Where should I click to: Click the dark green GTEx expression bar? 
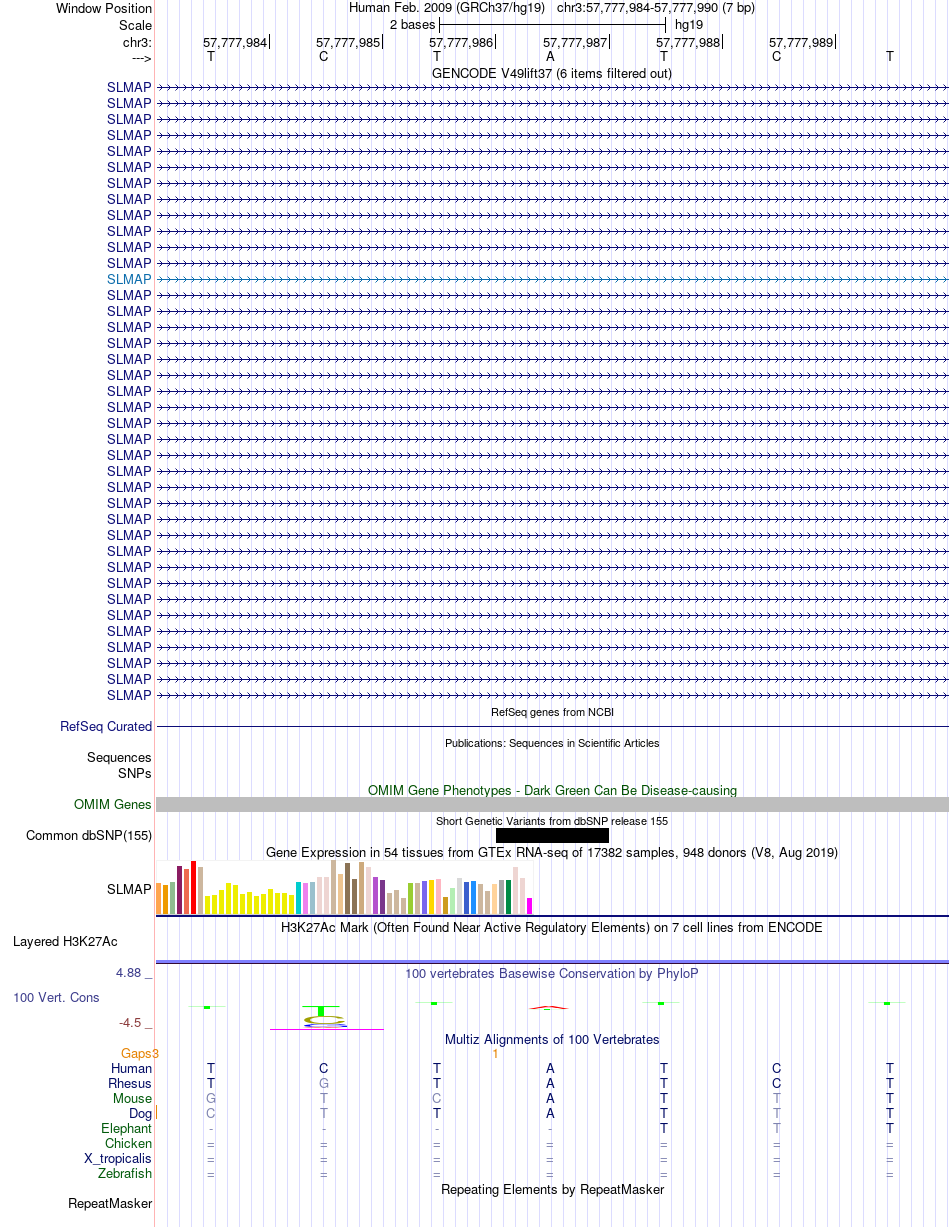(509, 896)
